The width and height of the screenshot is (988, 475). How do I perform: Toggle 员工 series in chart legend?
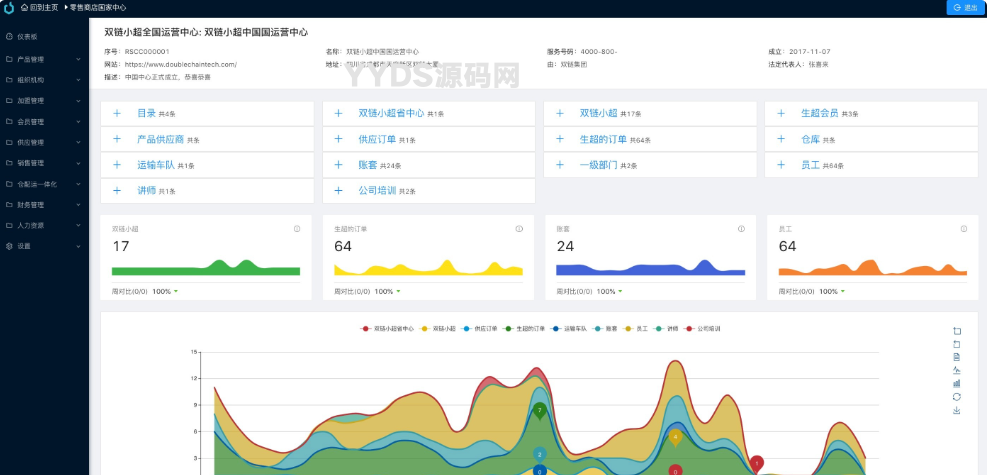pyautogui.click(x=636, y=328)
